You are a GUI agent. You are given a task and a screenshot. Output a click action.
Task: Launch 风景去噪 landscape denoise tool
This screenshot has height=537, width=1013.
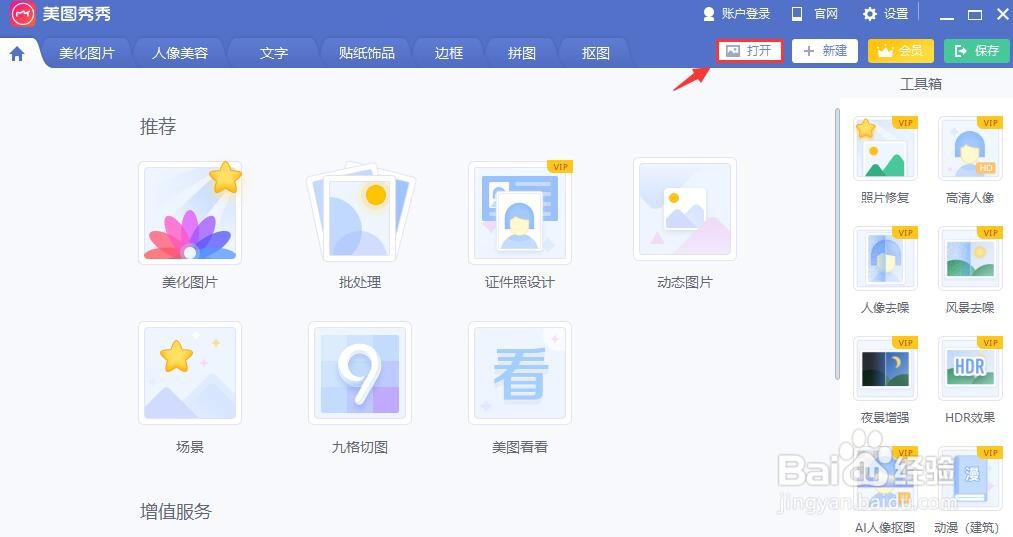point(970,258)
